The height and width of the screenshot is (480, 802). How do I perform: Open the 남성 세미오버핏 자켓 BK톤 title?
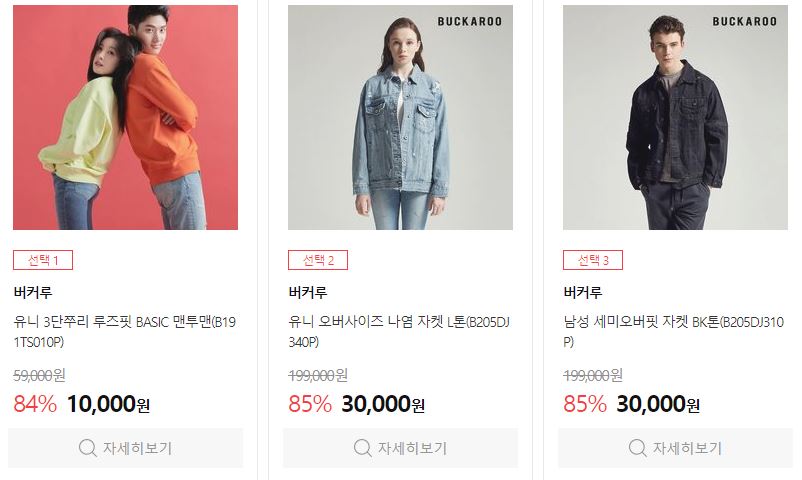pyautogui.click(x=674, y=332)
